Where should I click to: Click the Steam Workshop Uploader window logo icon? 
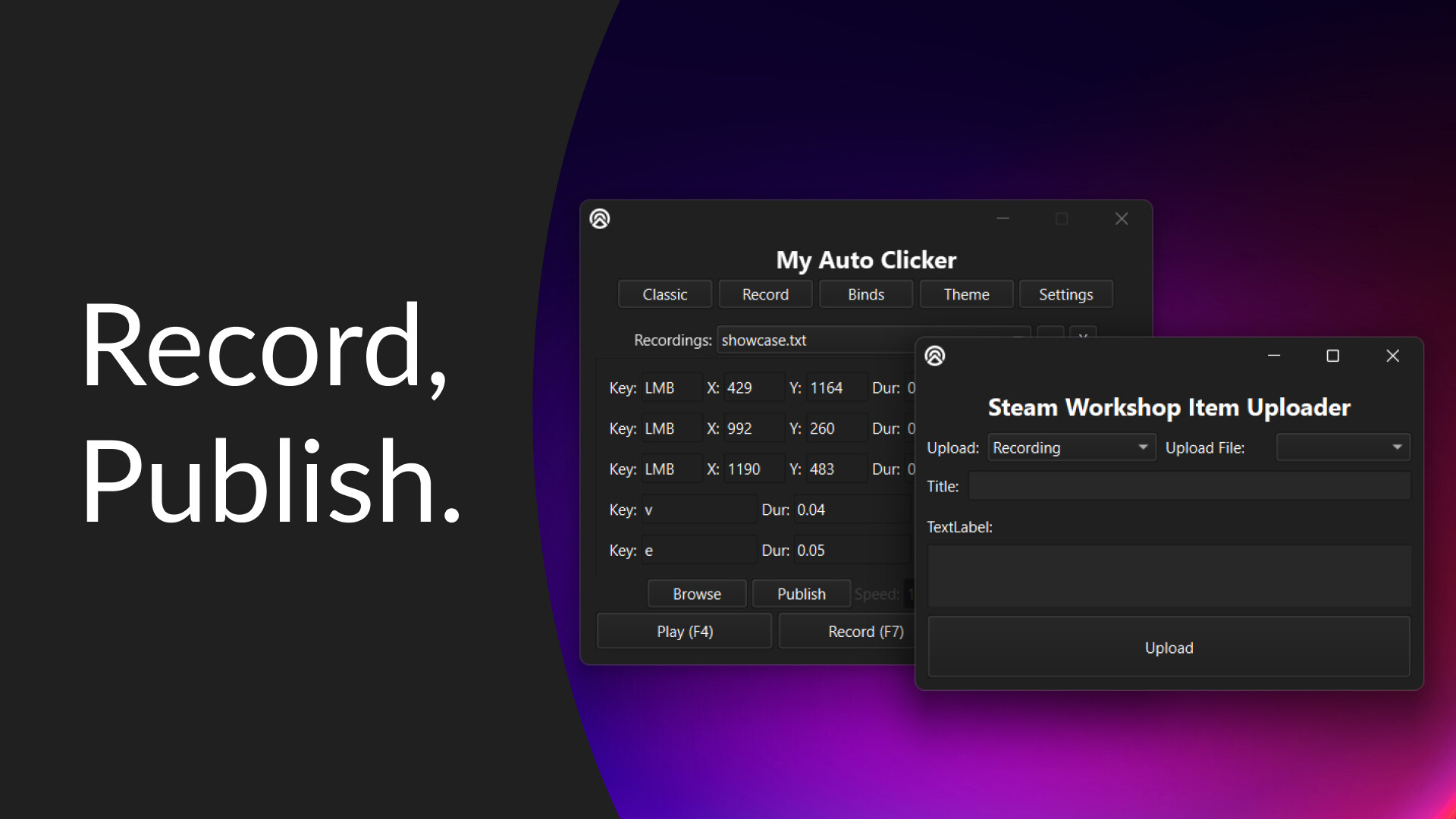[x=935, y=356]
